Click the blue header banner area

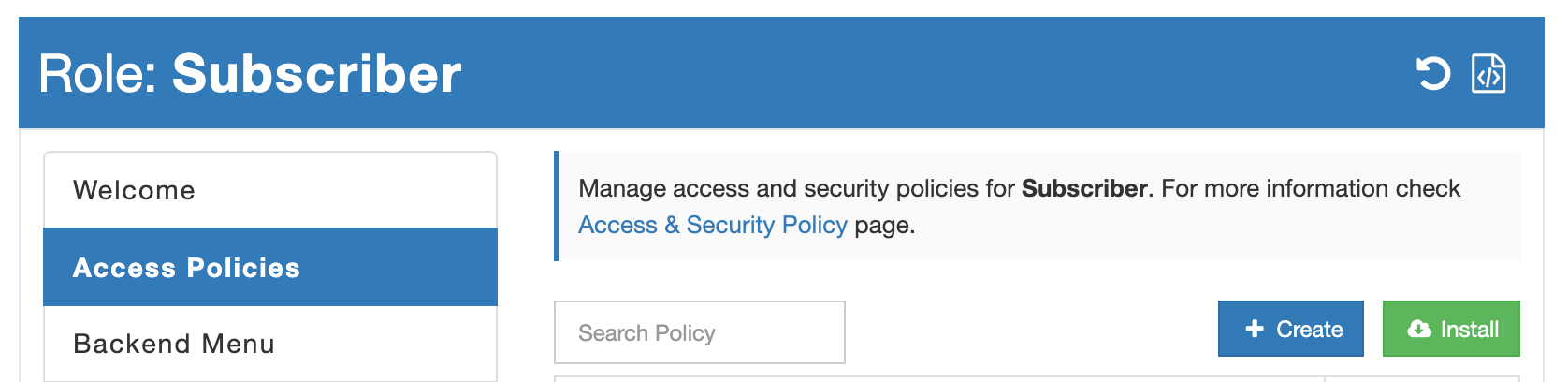tap(781, 72)
